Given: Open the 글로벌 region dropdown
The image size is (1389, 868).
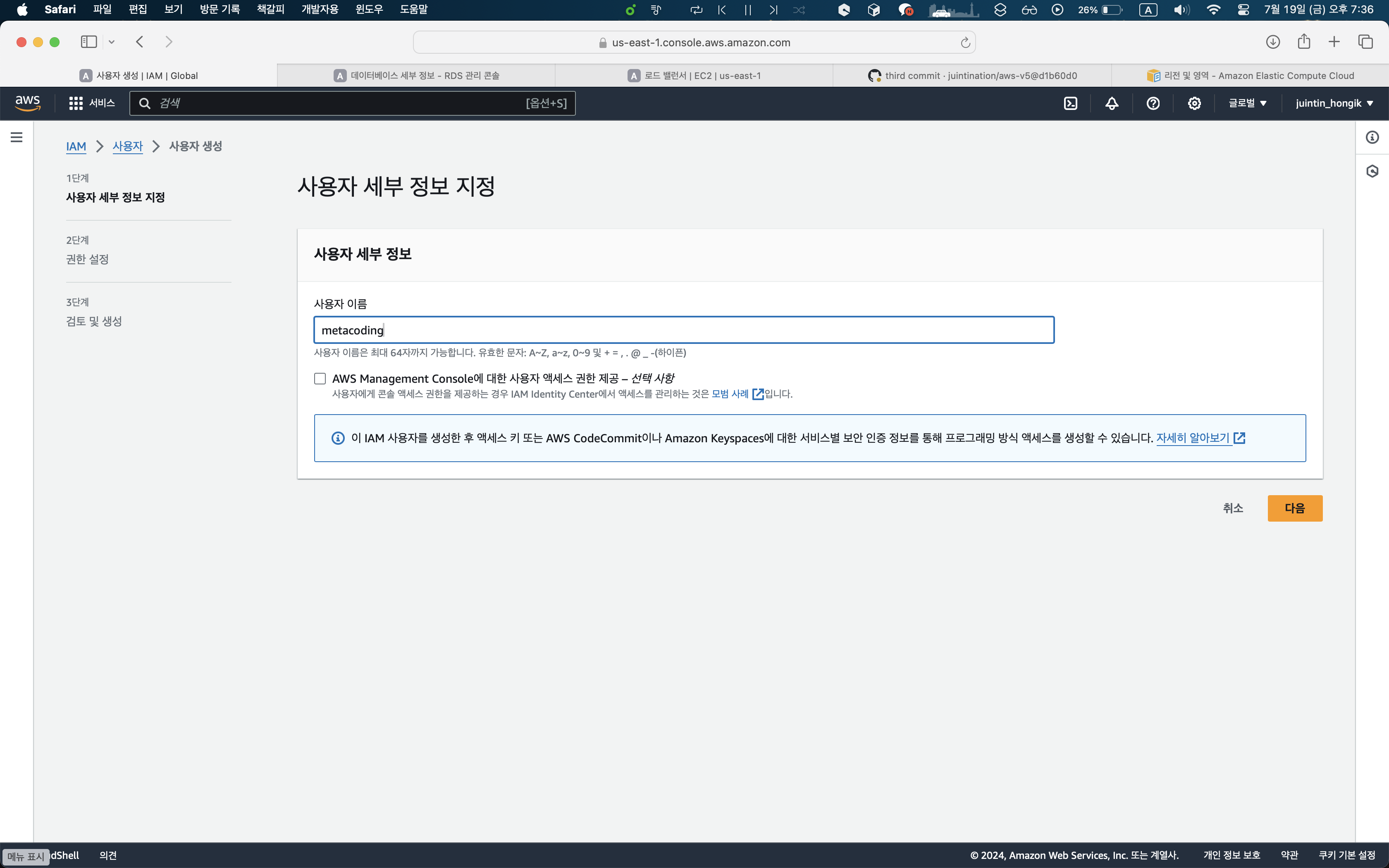Looking at the screenshot, I should coord(1247,103).
